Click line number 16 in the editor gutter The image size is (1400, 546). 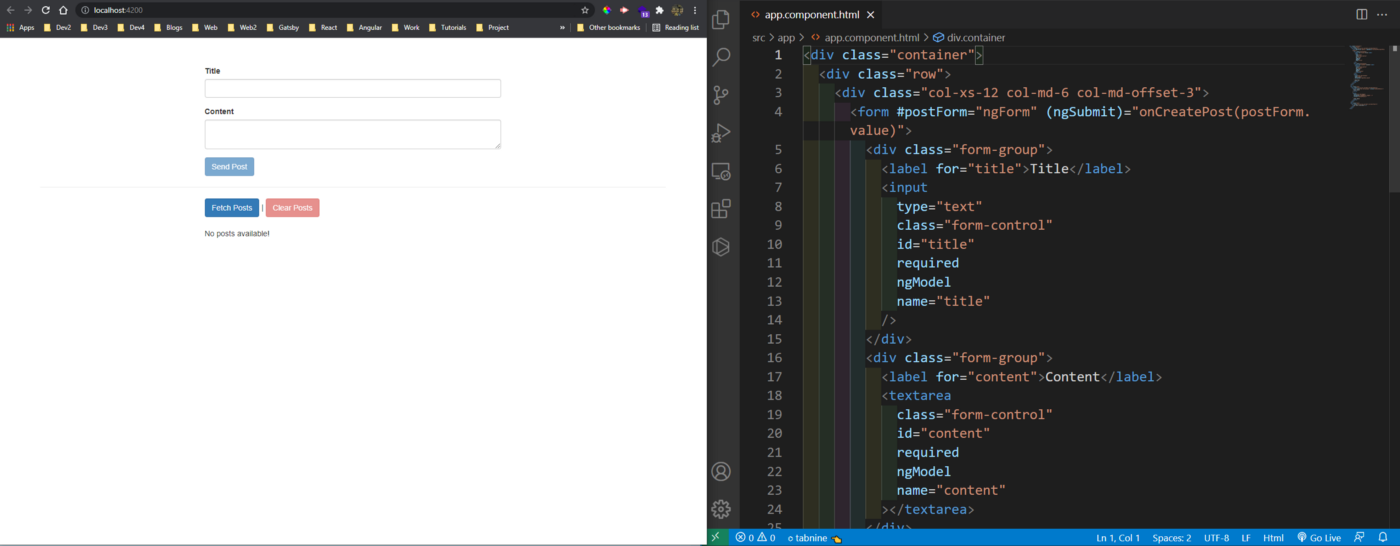pos(774,357)
